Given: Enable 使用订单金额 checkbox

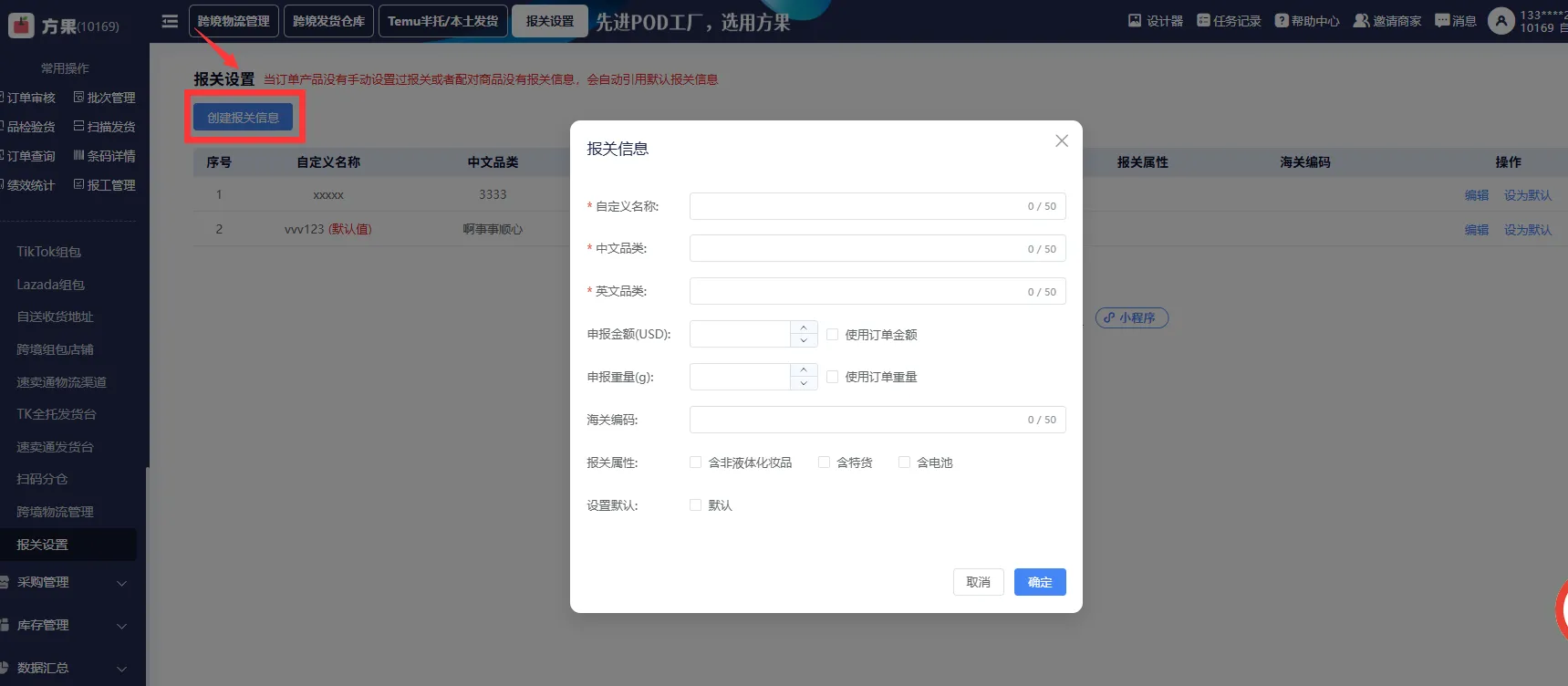Looking at the screenshot, I should point(832,335).
